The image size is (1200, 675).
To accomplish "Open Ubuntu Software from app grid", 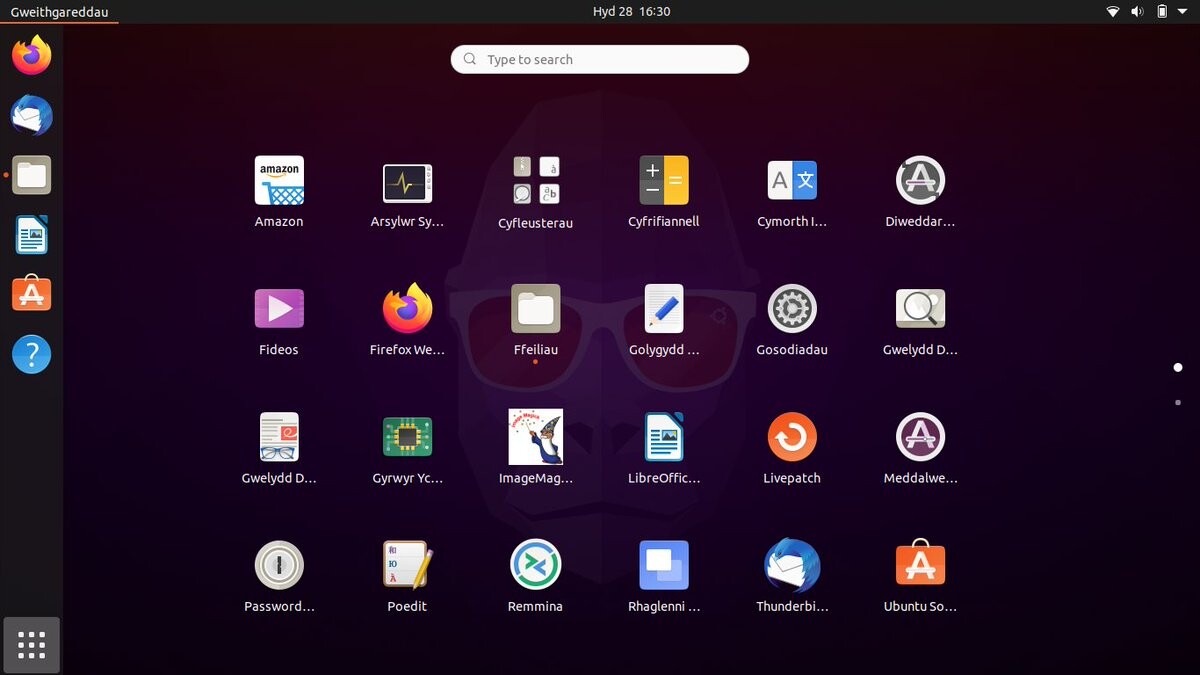I will click(x=920, y=565).
